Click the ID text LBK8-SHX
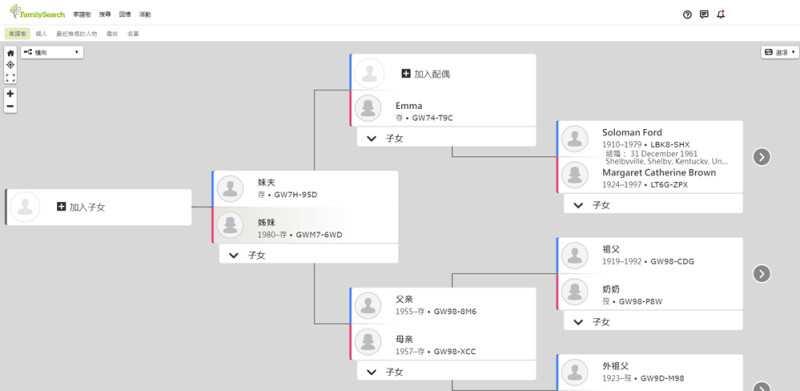 [x=670, y=144]
